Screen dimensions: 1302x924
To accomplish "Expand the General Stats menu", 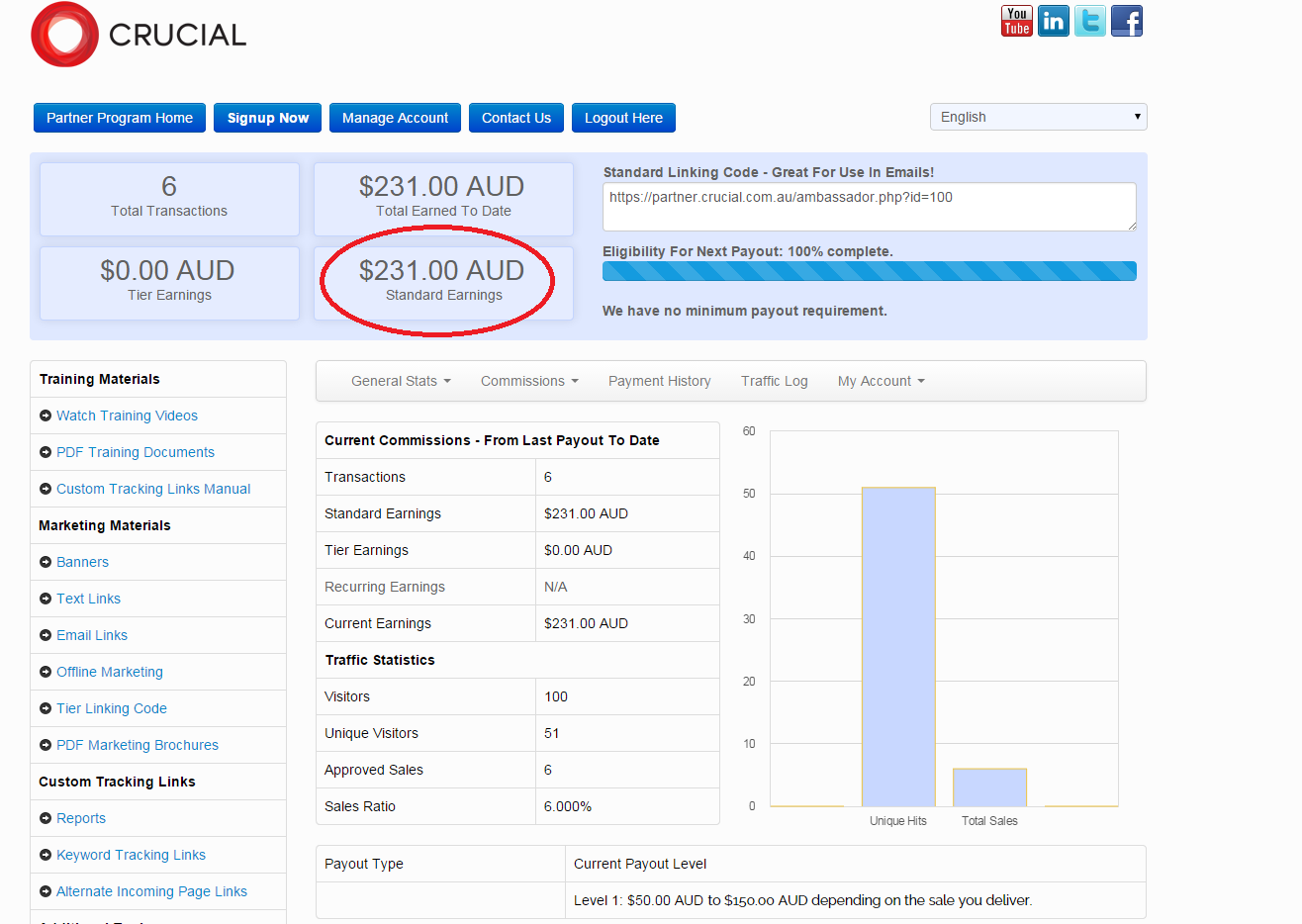I will tap(401, 381).
